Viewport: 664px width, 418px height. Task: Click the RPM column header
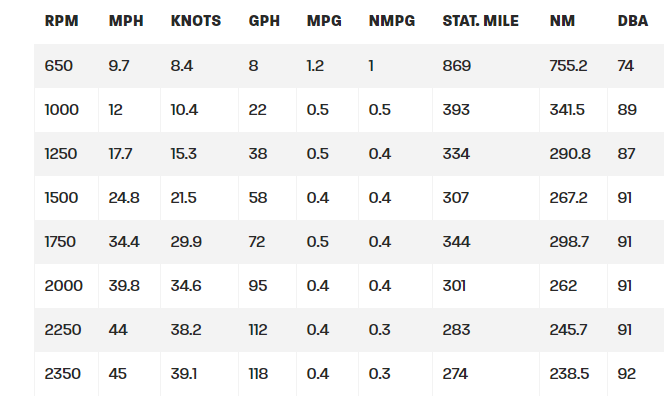pyautogui.click(x=60, y=21)
